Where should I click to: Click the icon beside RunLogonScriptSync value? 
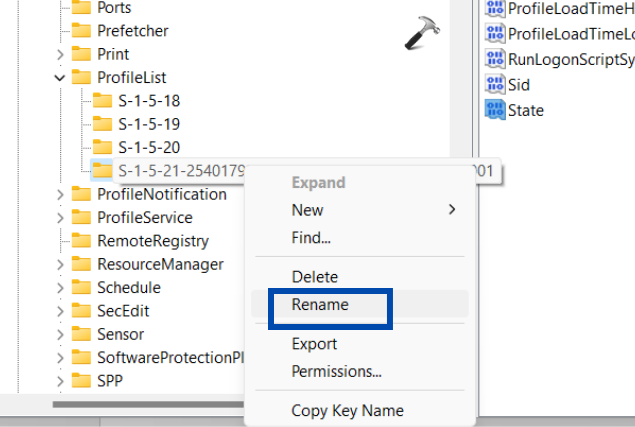495,59
